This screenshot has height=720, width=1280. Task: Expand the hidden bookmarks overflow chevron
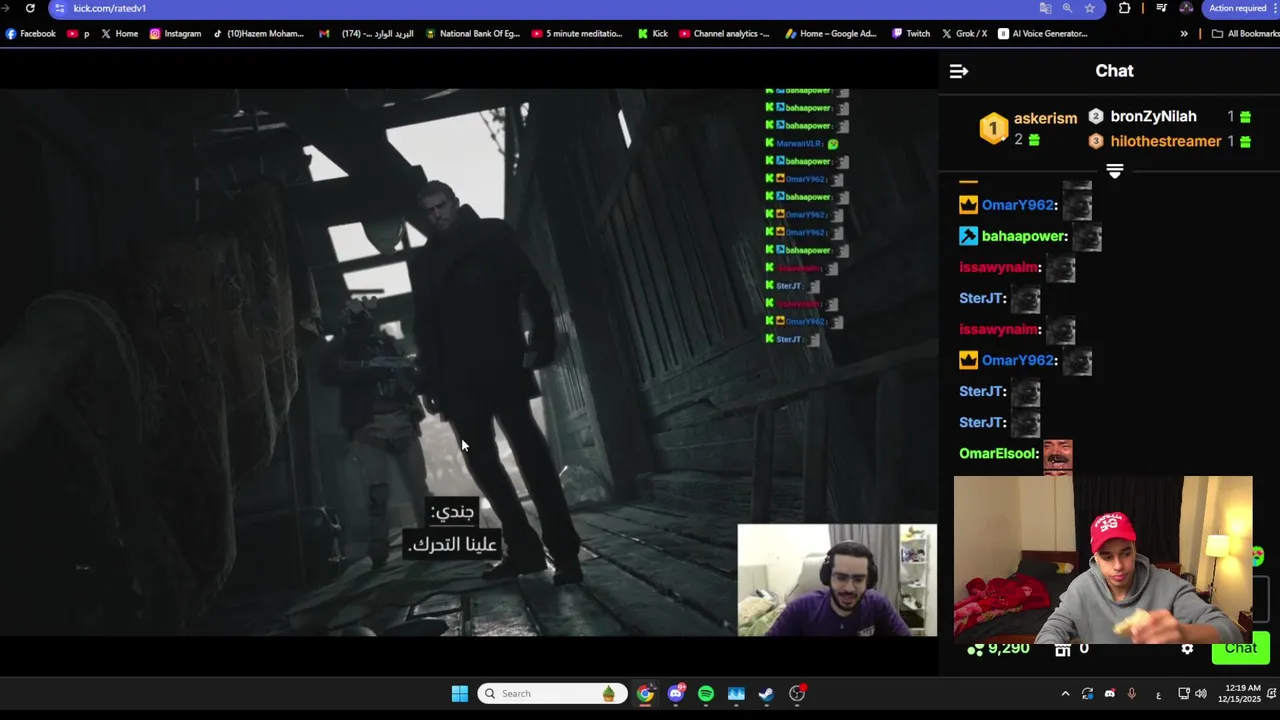point(1184,33)
